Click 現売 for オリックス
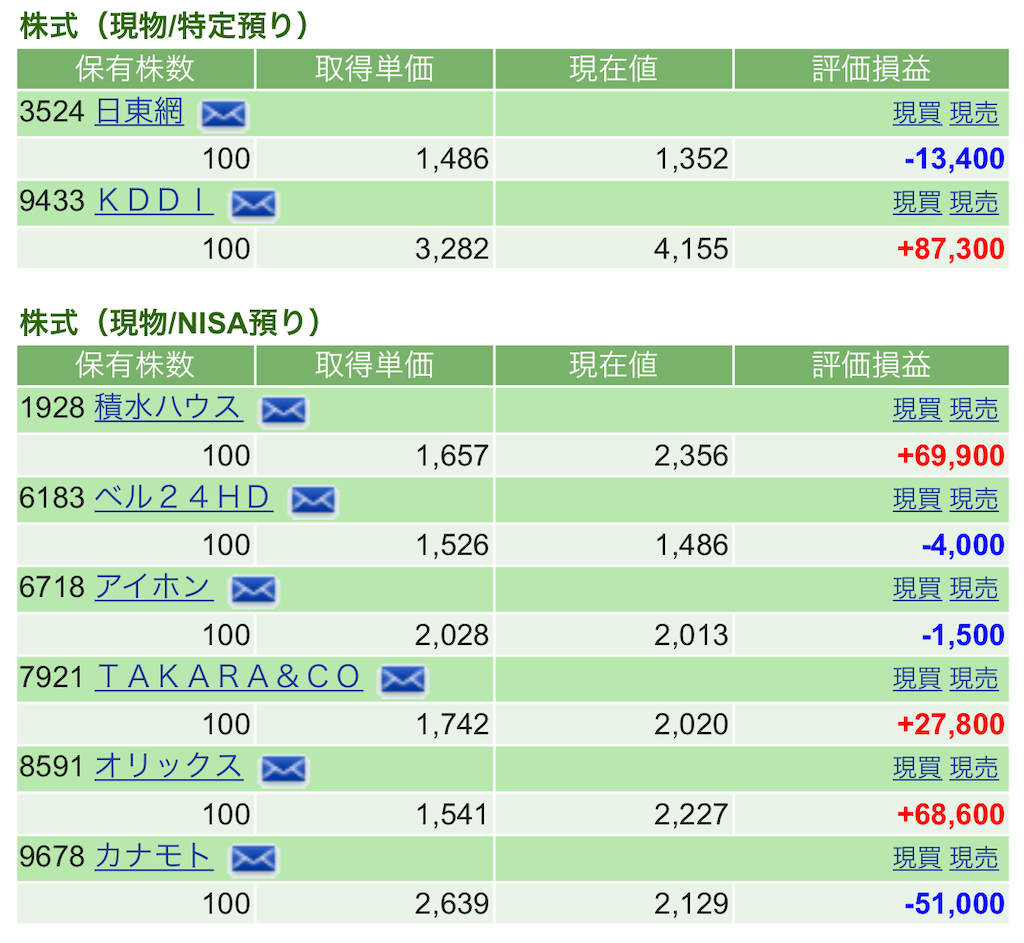The image size is (1024, 943). tap(974, 769)
